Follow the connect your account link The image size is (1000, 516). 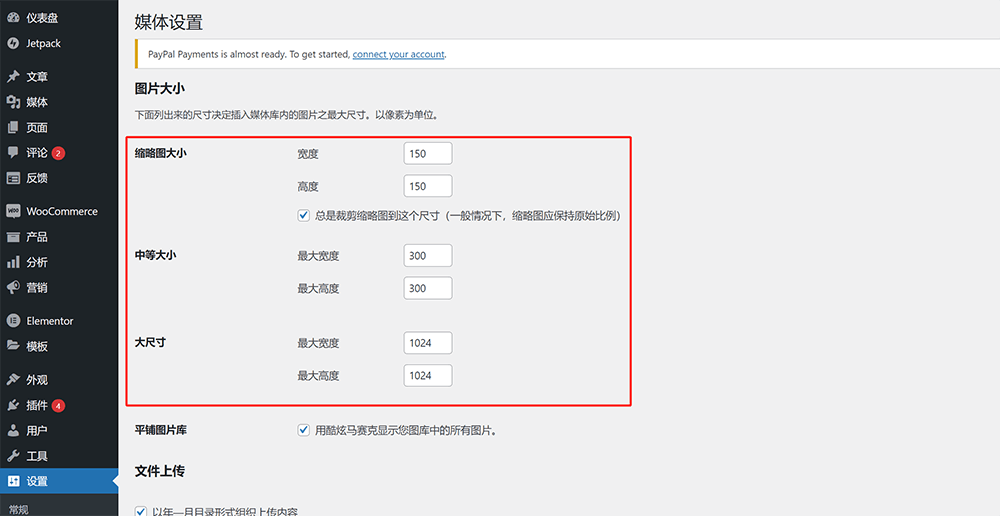coord(399,54)
